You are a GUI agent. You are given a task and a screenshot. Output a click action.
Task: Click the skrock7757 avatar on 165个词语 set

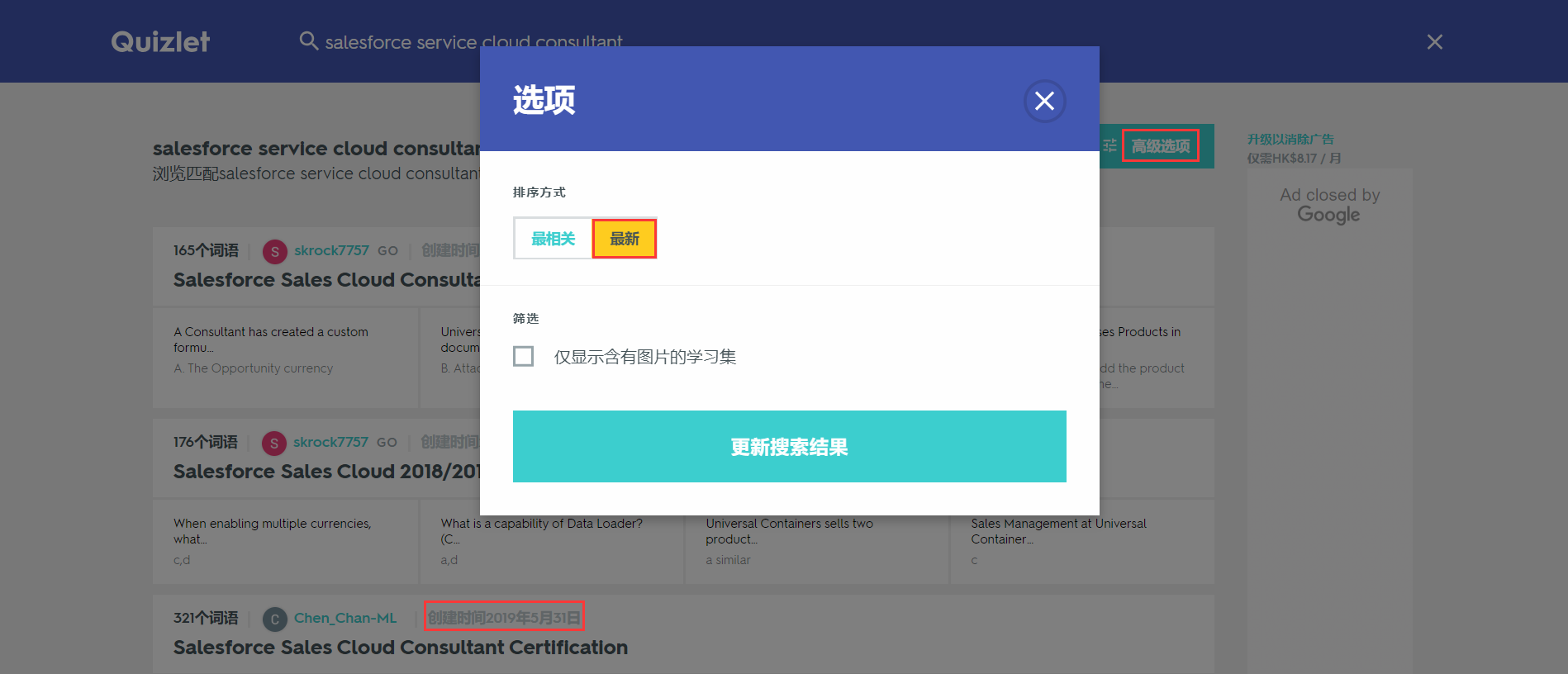(x=275, y=251)
